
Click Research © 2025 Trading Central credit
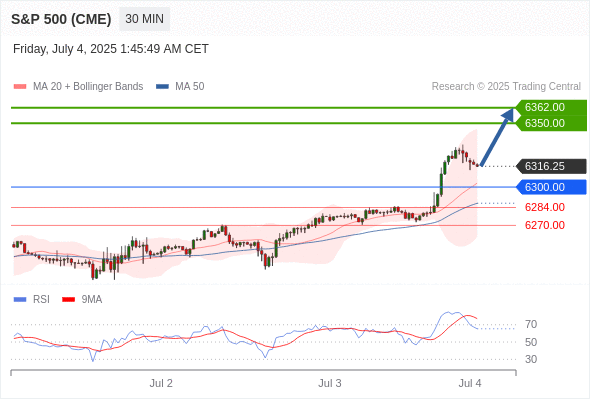tap(506, 87)
